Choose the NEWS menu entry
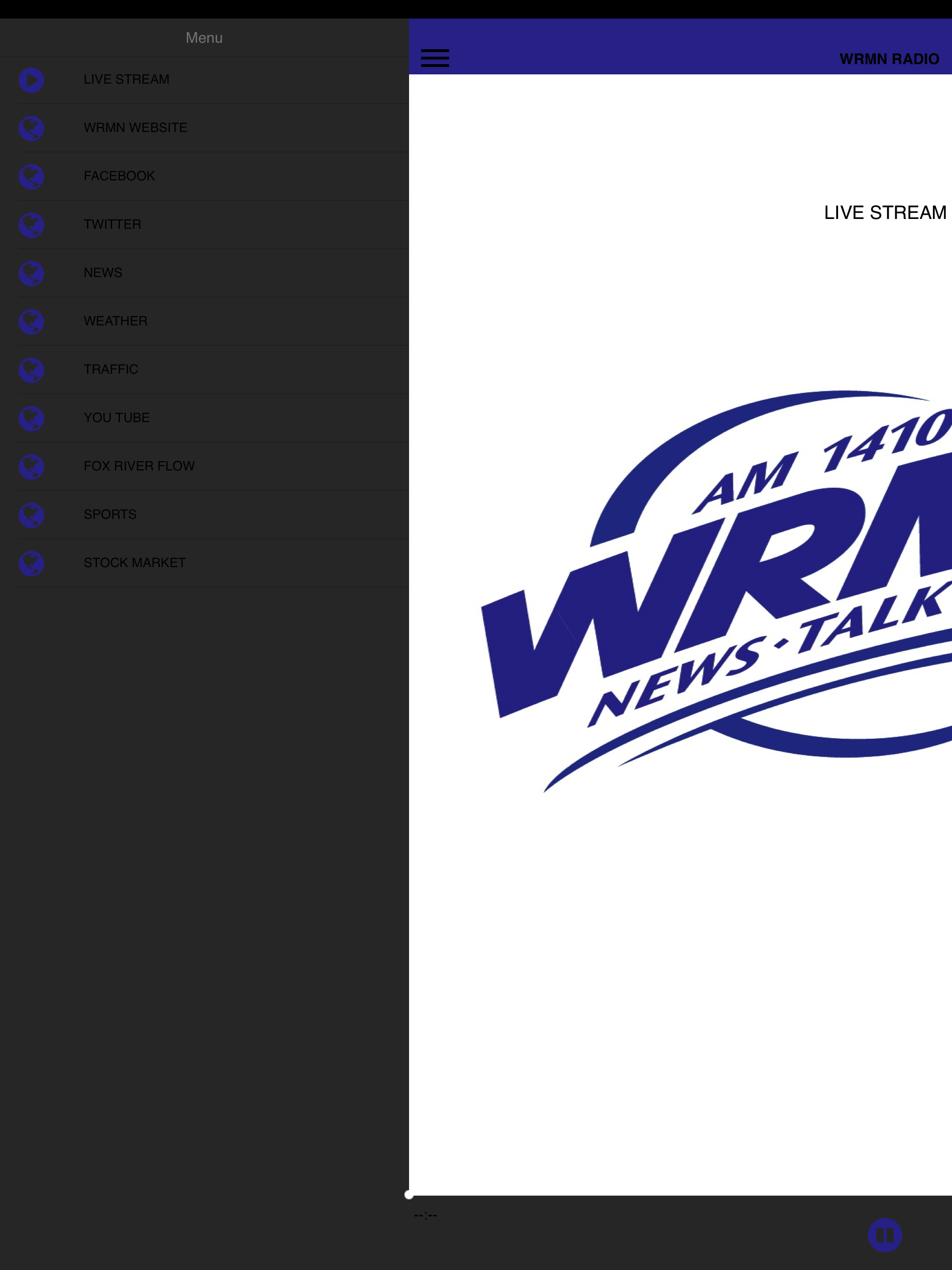952x1270 pixels. [205, 273]
